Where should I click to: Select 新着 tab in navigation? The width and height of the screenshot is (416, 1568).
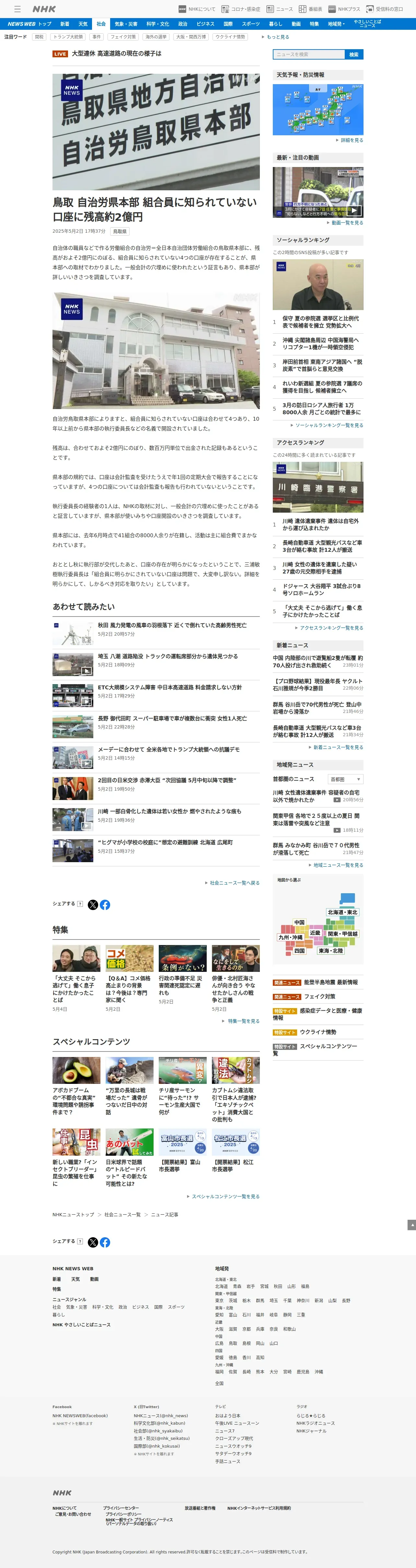[64, 24]
